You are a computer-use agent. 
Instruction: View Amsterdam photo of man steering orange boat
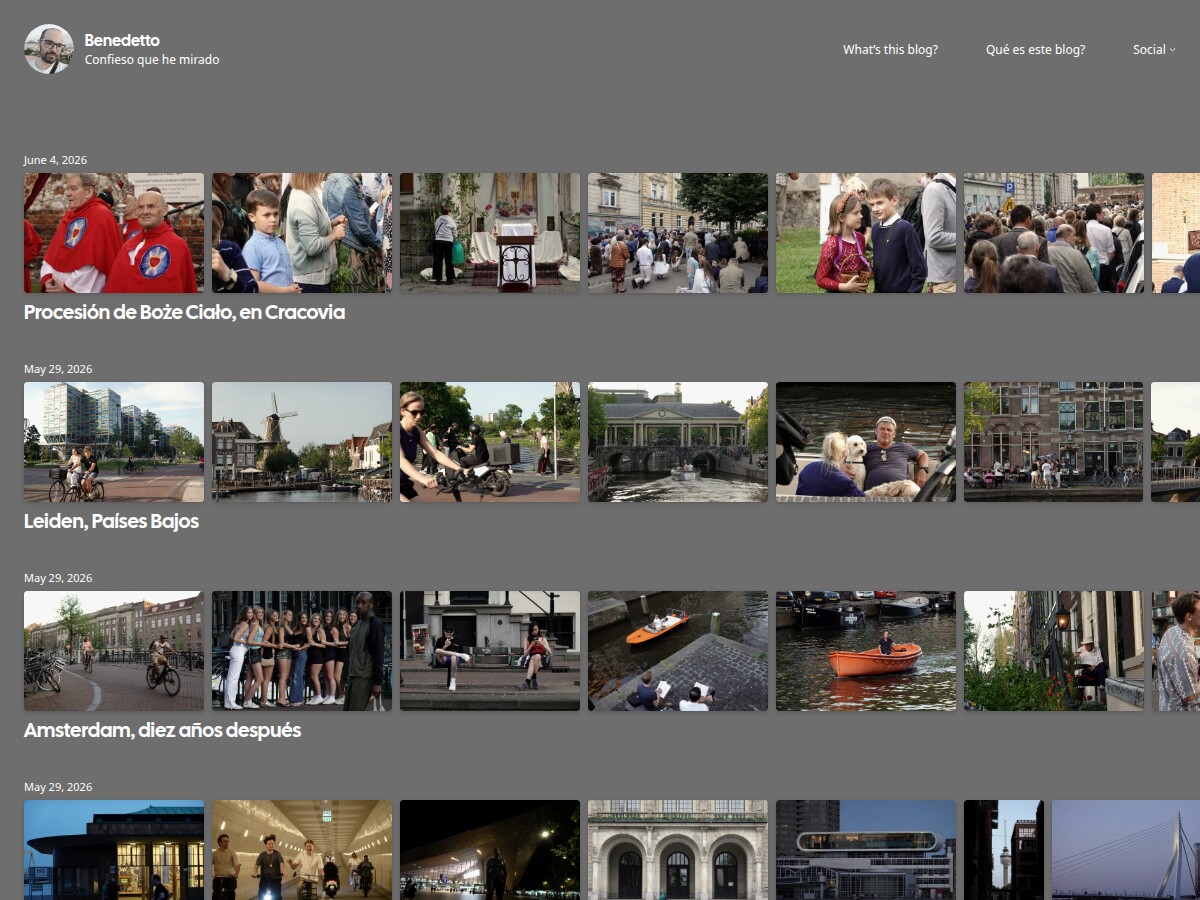tap(866, 651)
